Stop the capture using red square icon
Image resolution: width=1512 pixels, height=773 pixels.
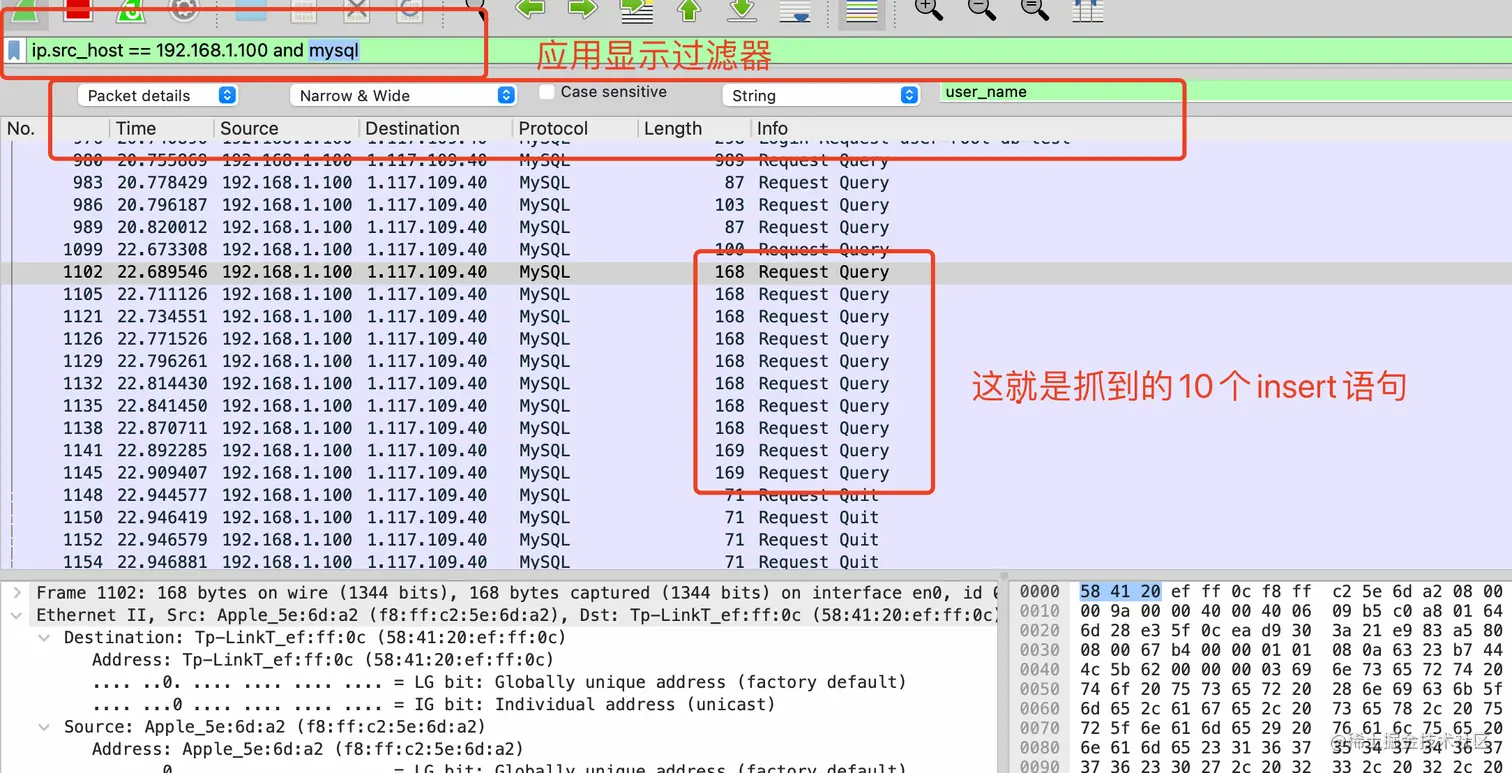coord(78,9)
